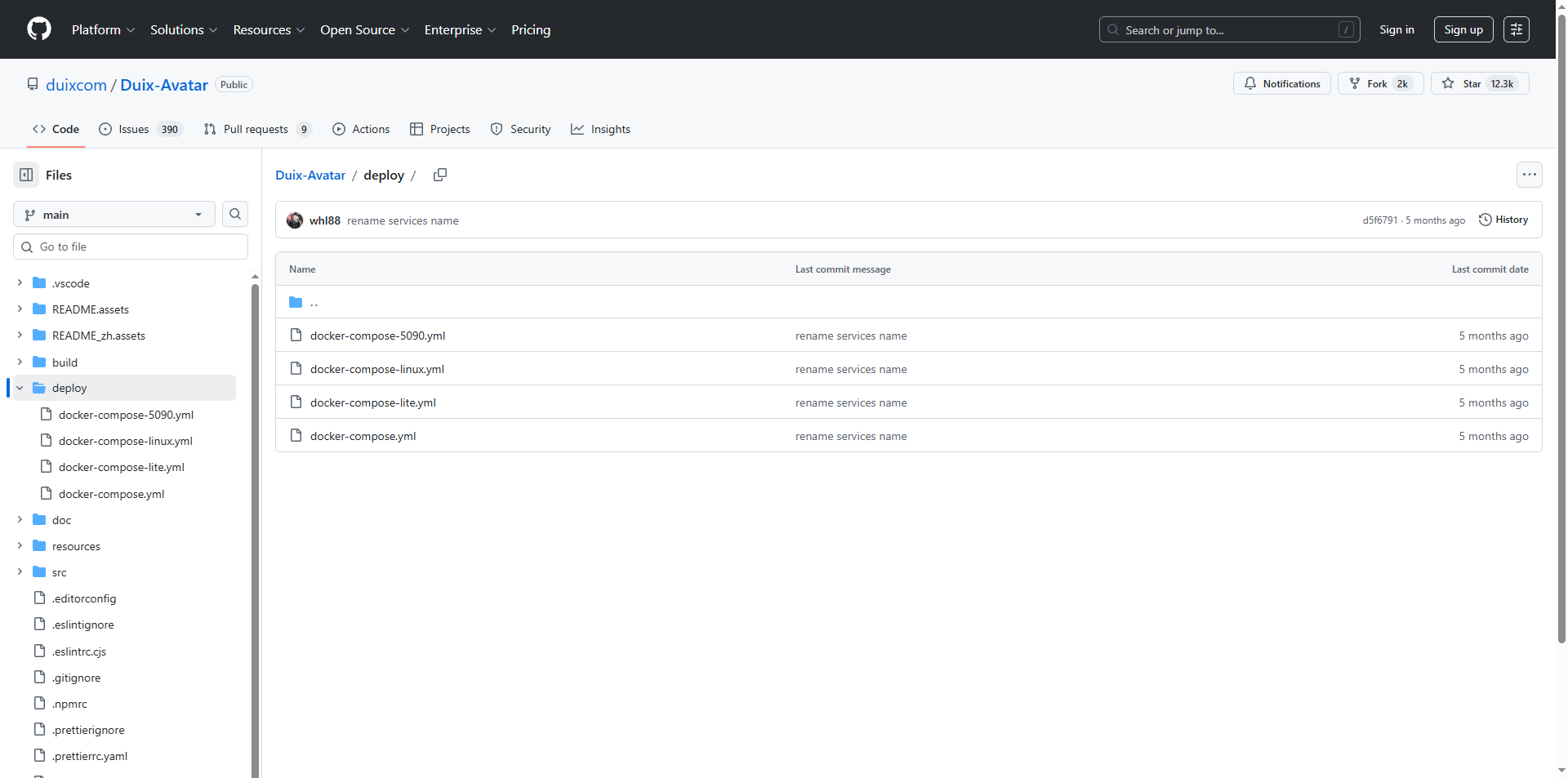Click the .npmrc file icon in the tree
This screenshot has width=1568, height=778.
click(39, 703)
